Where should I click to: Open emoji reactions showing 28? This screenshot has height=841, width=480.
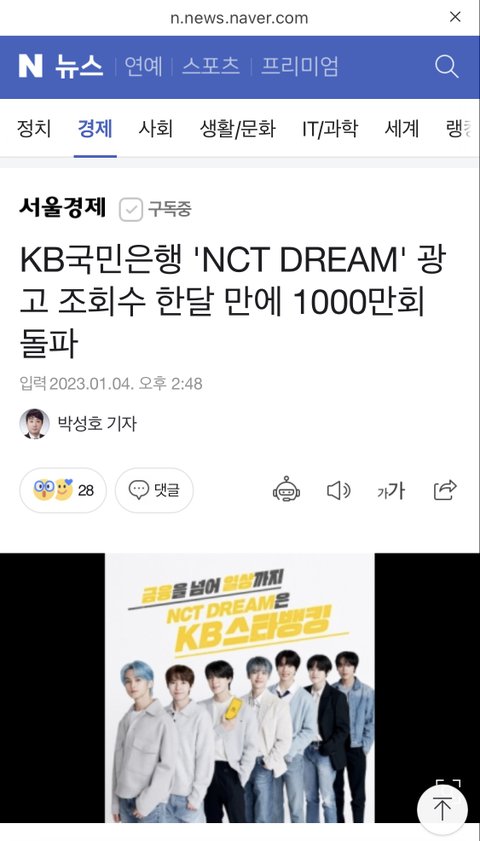pyautogui.click(x=63, y=490)
